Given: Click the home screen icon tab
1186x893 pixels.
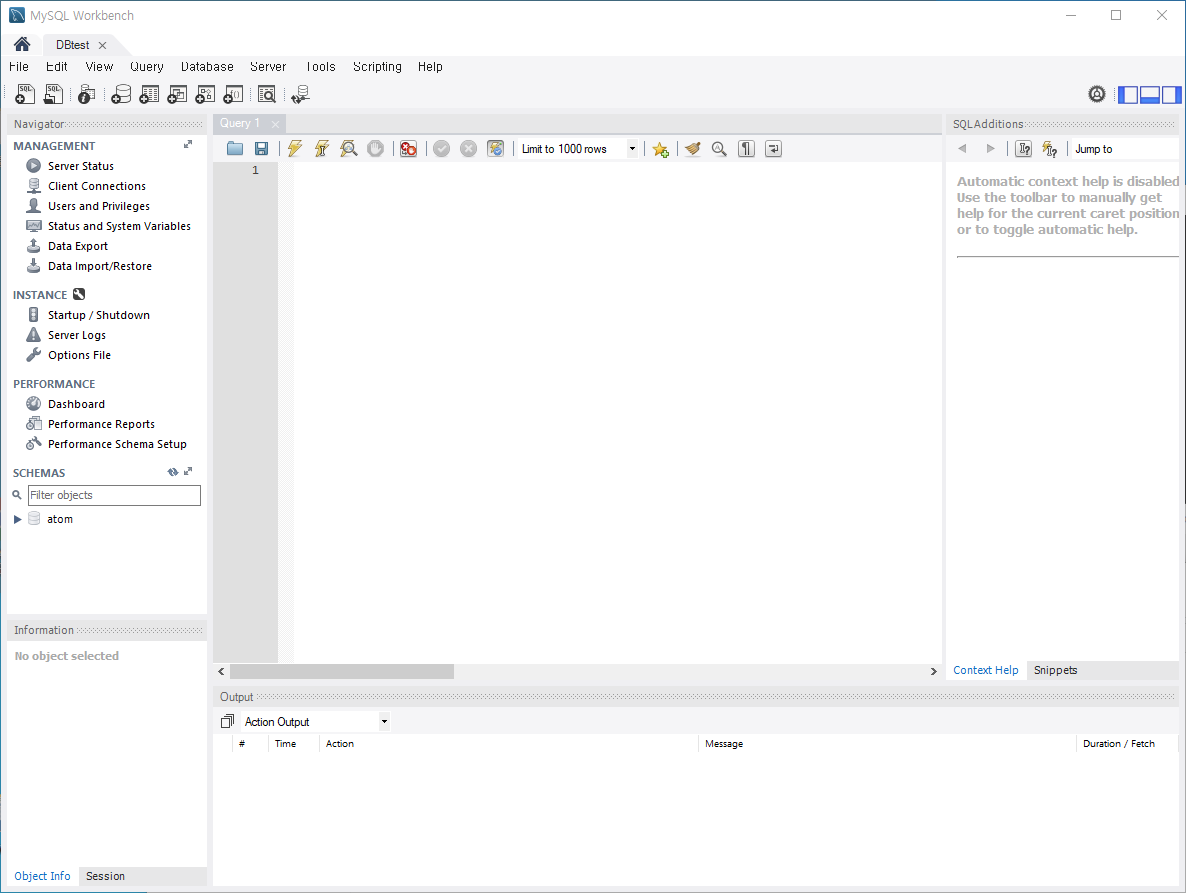Looking at the screenshot, I should coord(22,45).
